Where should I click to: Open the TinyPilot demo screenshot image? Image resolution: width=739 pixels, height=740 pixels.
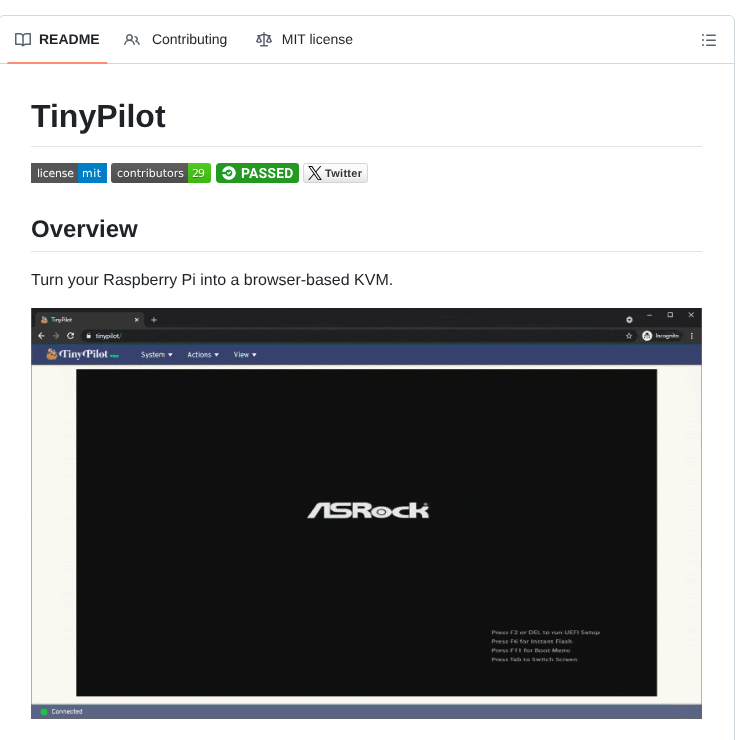click(x=366, y=513)
